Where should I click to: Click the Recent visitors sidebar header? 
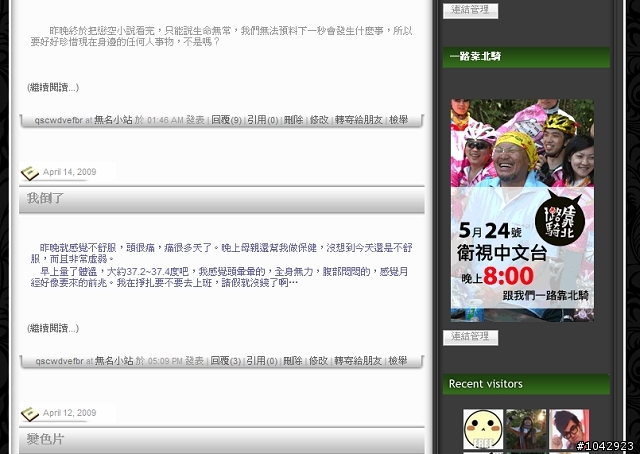pyautogui.click(x=526, y=384)
